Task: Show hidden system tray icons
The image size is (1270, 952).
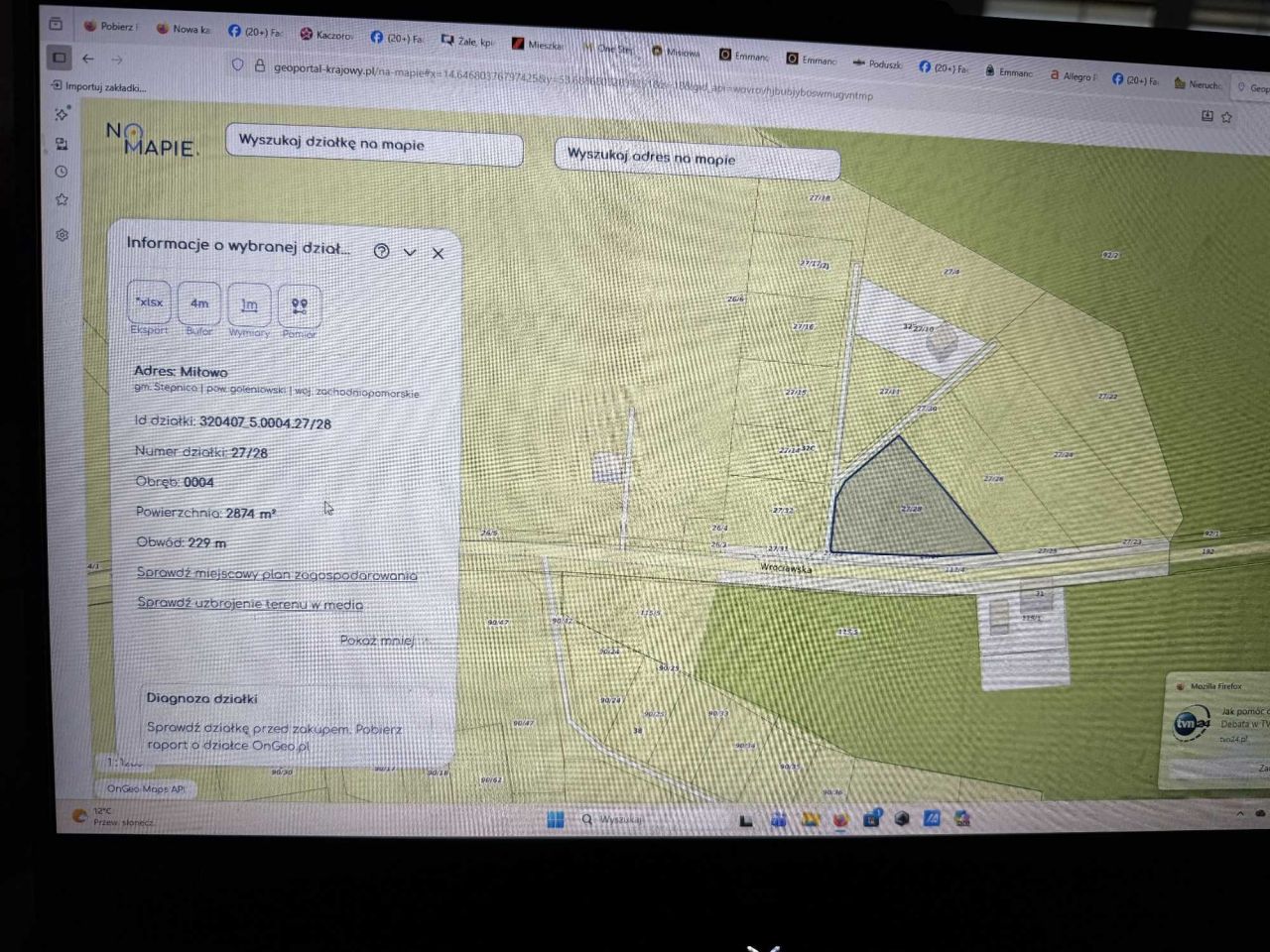Action: click(1239, 814)
